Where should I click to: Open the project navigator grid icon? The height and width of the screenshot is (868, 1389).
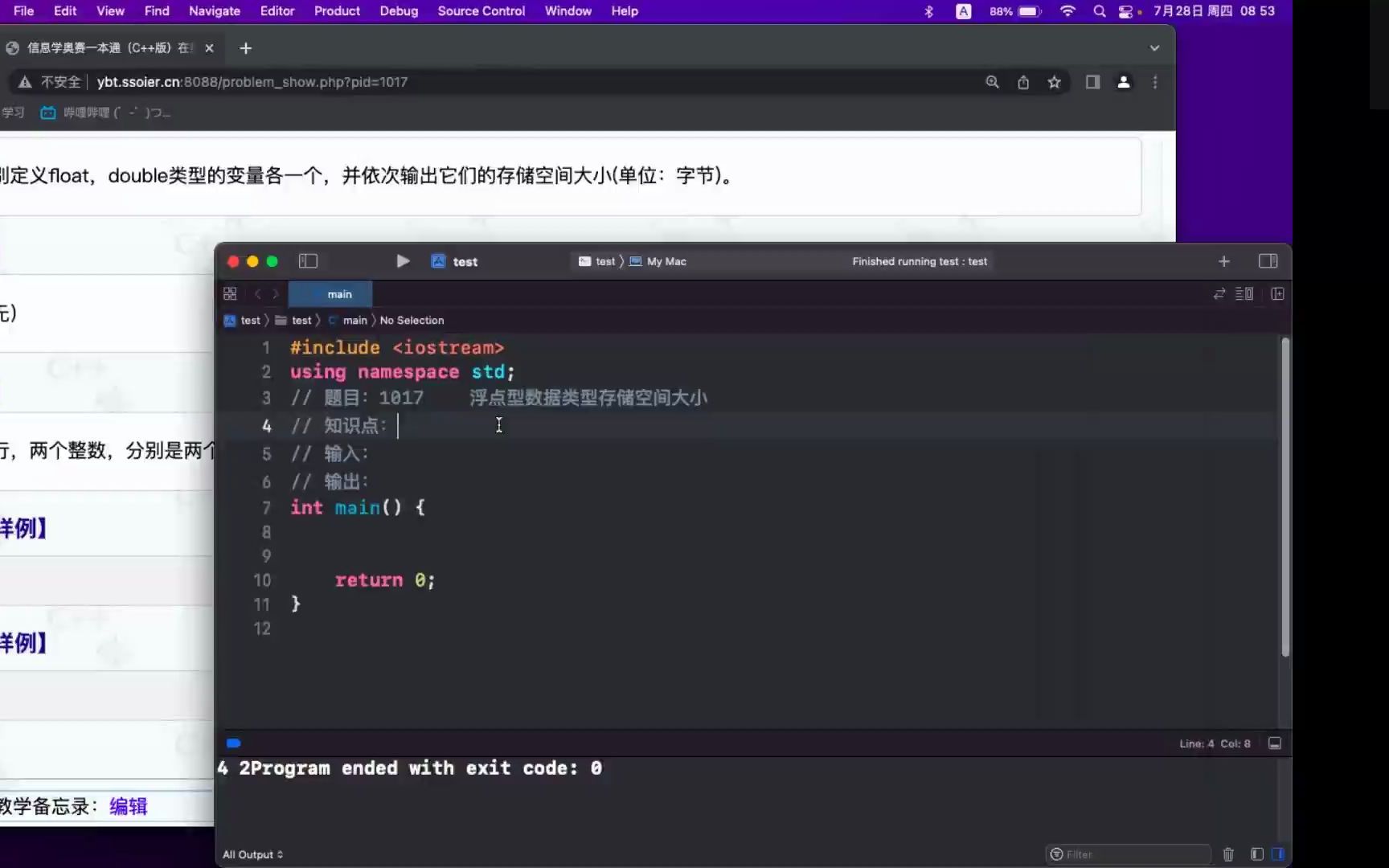[x=230, y=293]
